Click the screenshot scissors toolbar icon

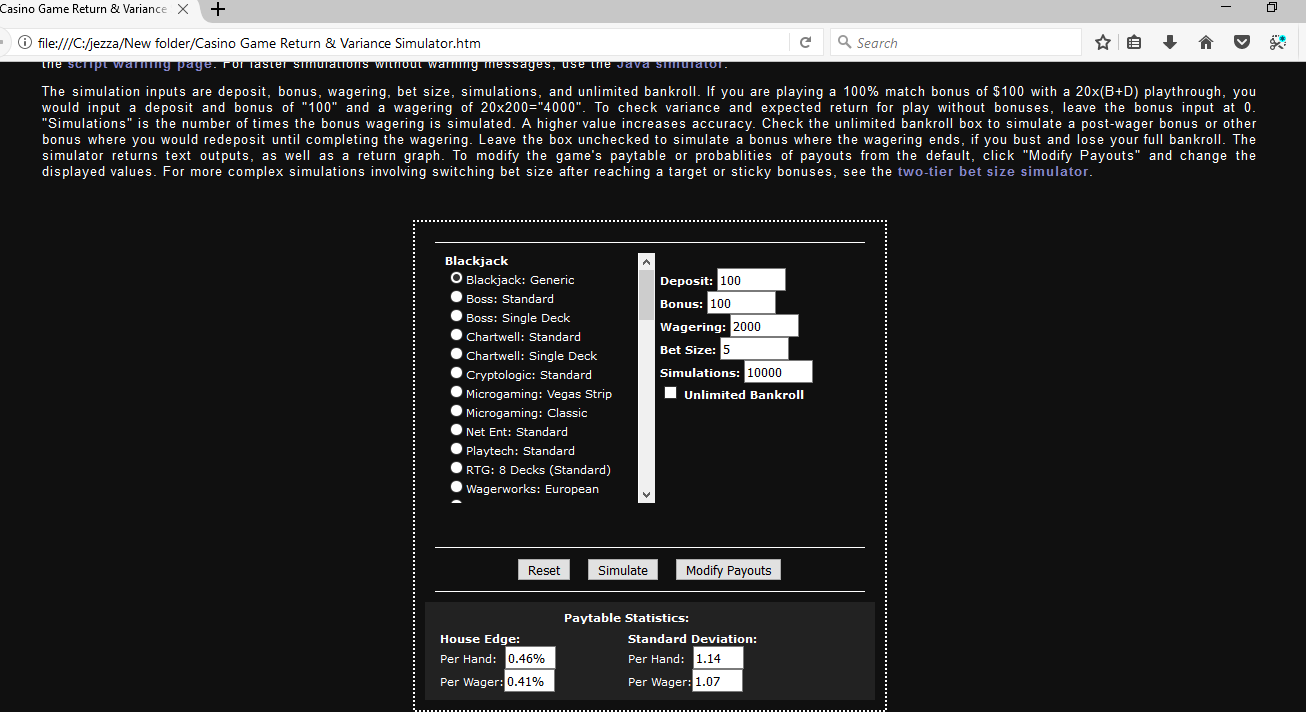pyautogui.click(x=1277, y=42)
